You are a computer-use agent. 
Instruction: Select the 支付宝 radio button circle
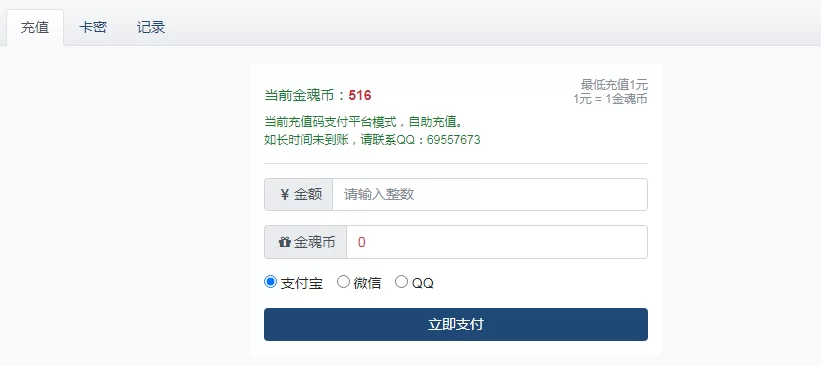point(270,282)
